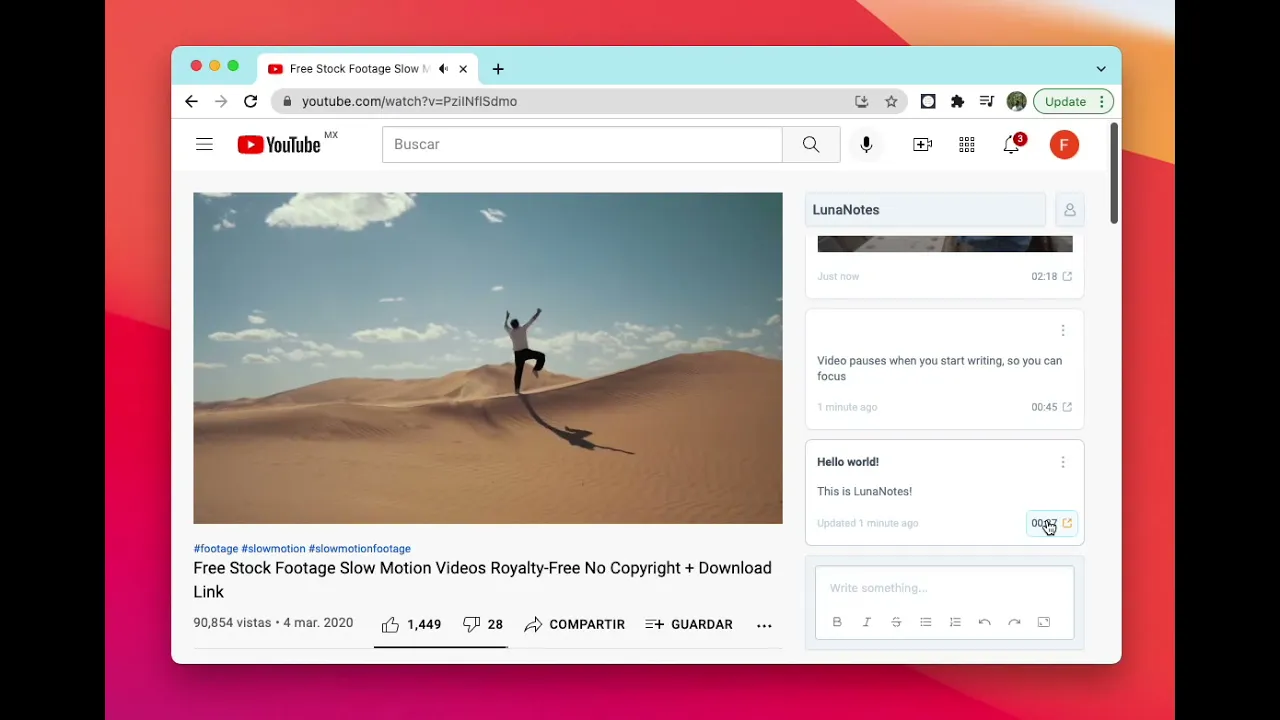This screenshot has width=1280, height=720.
Task: Open the LunaNotes user account icon
Action: (x=1070, y=210)
